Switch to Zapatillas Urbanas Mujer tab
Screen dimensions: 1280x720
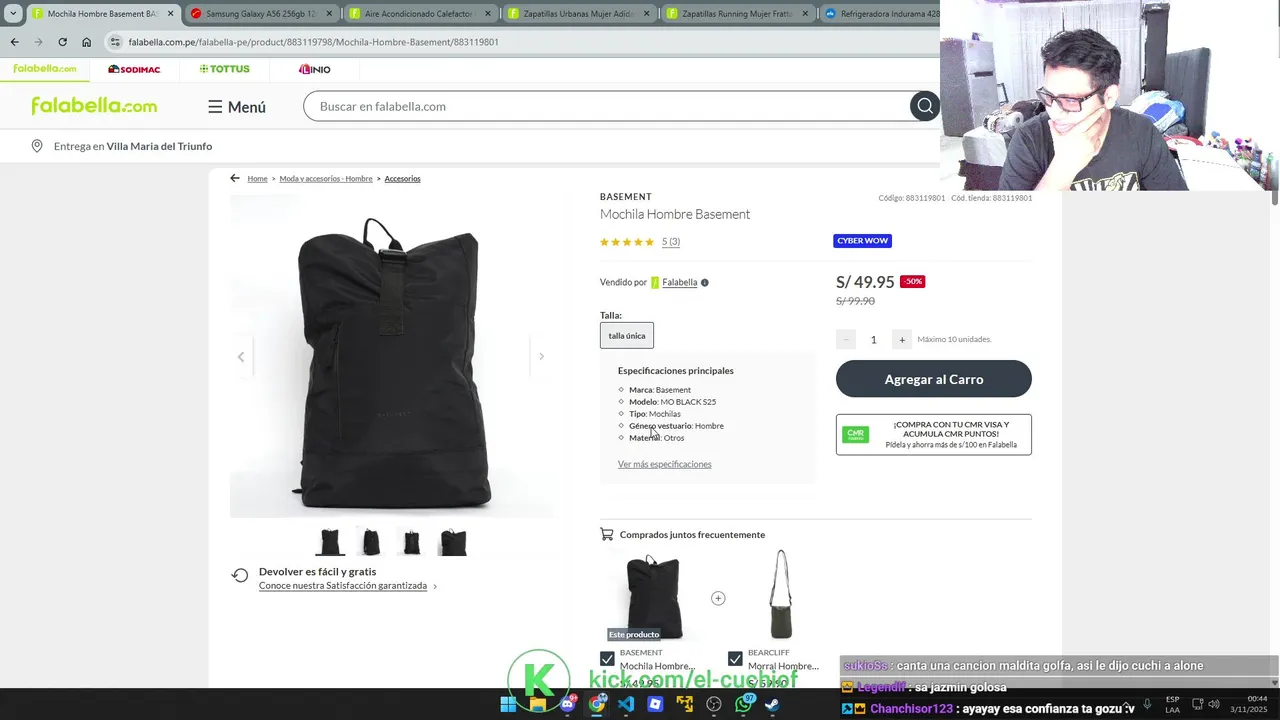click(x=580, y=14)
